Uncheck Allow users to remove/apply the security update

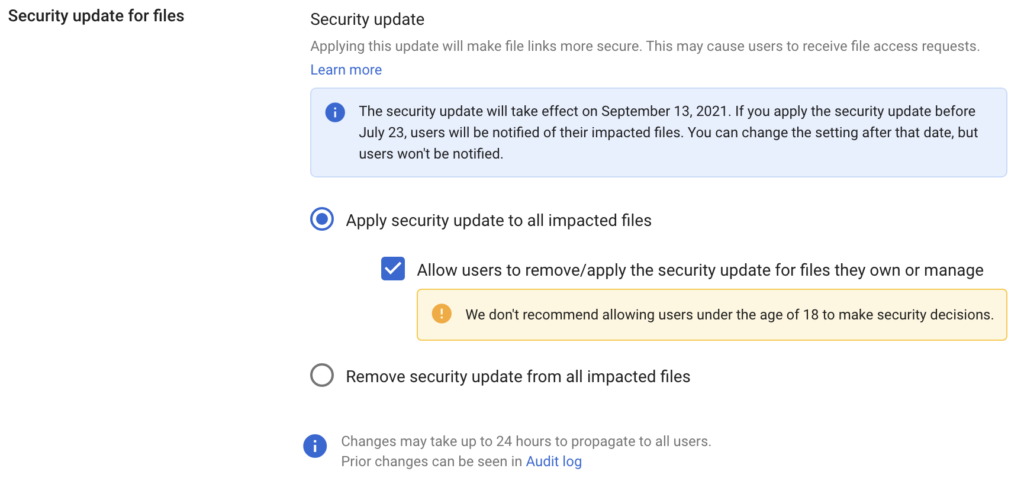tap(393, 269)
